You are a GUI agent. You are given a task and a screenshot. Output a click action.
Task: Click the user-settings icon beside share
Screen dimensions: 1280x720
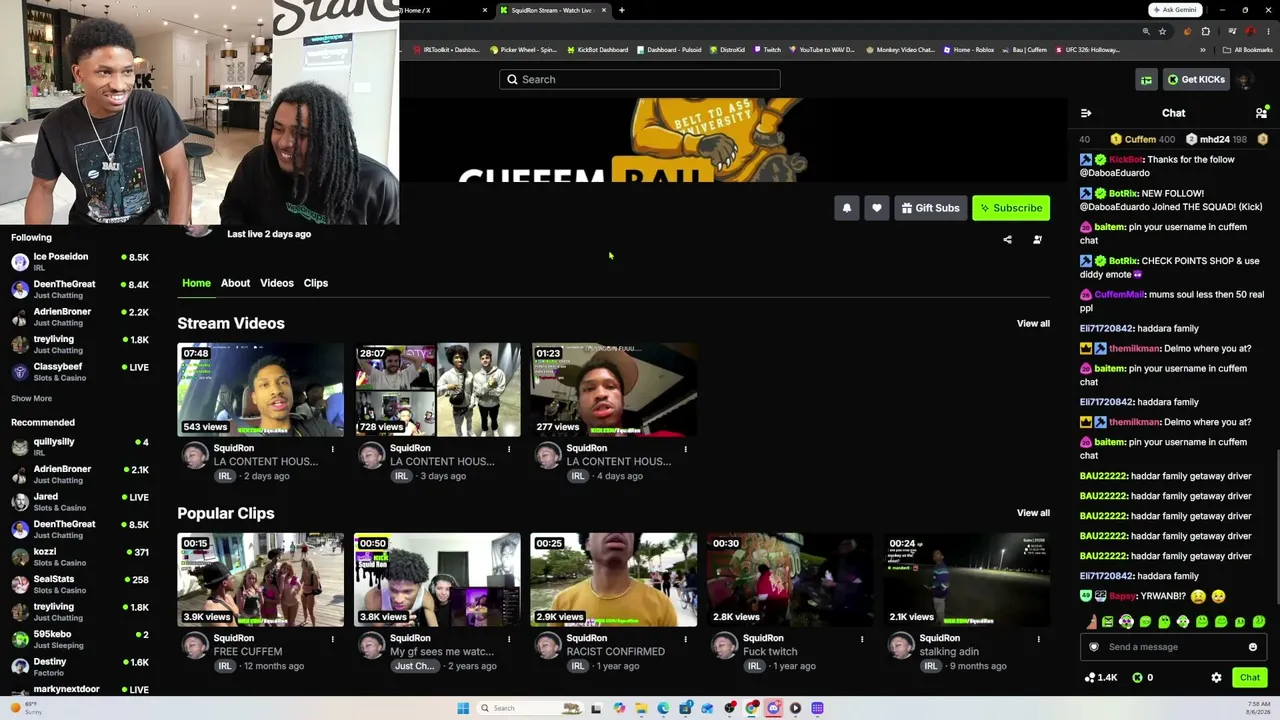click(x=1037, y=240)
